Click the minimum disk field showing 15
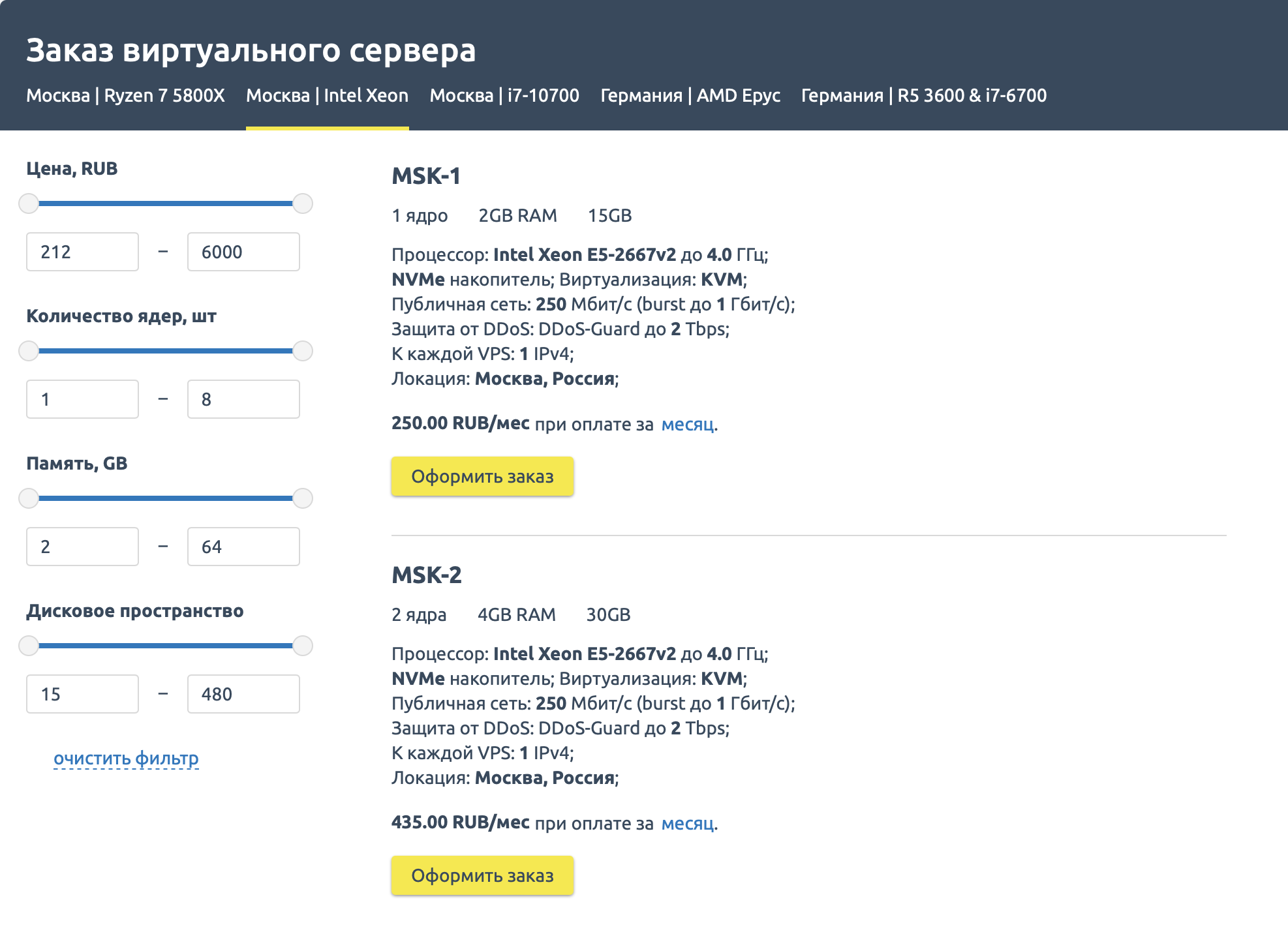Screen dimensions: 1288x934 point(82,694)
